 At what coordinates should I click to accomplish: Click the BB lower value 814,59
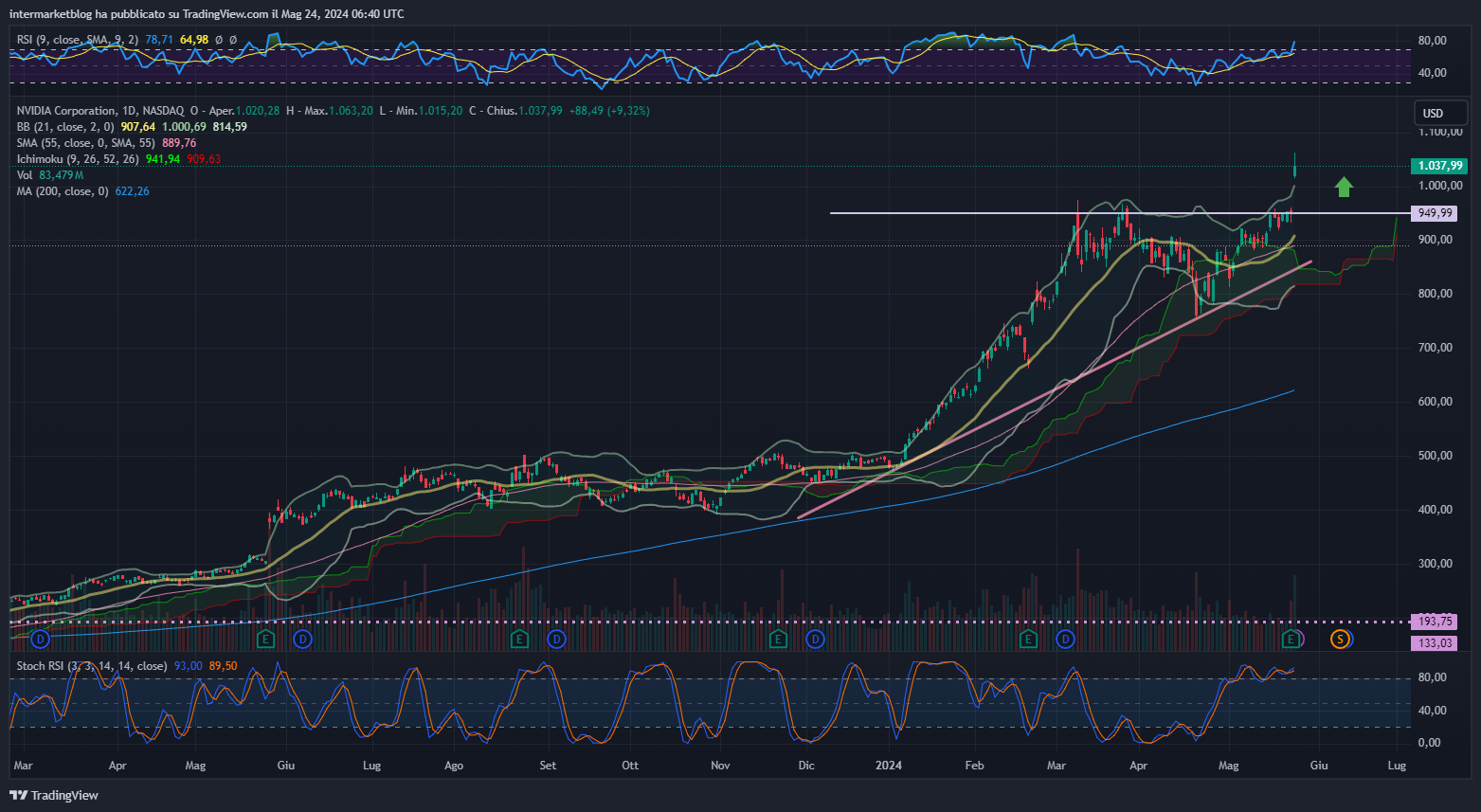click(x=230, y=127)
